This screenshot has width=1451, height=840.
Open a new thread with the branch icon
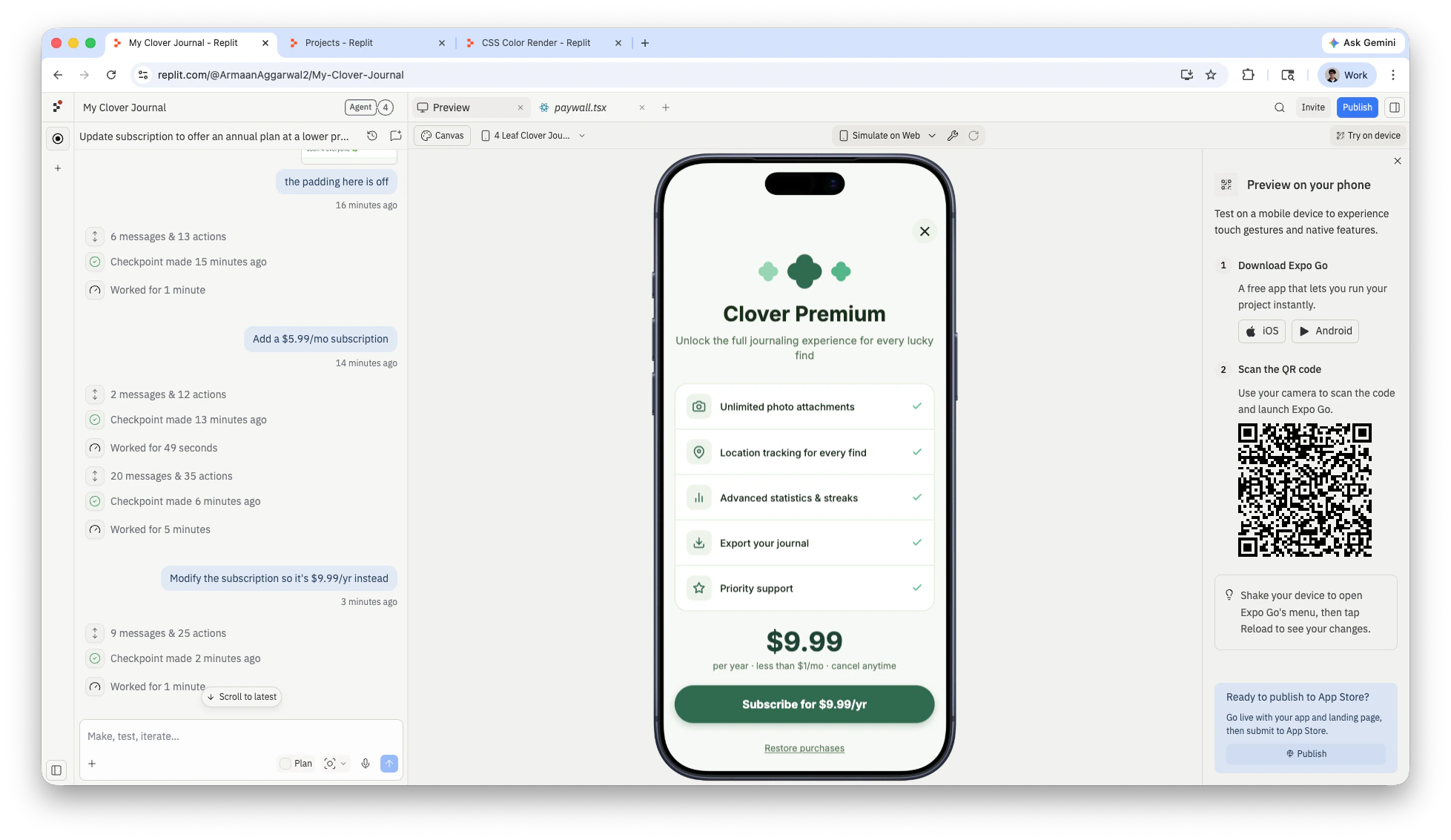coord(394,136)
